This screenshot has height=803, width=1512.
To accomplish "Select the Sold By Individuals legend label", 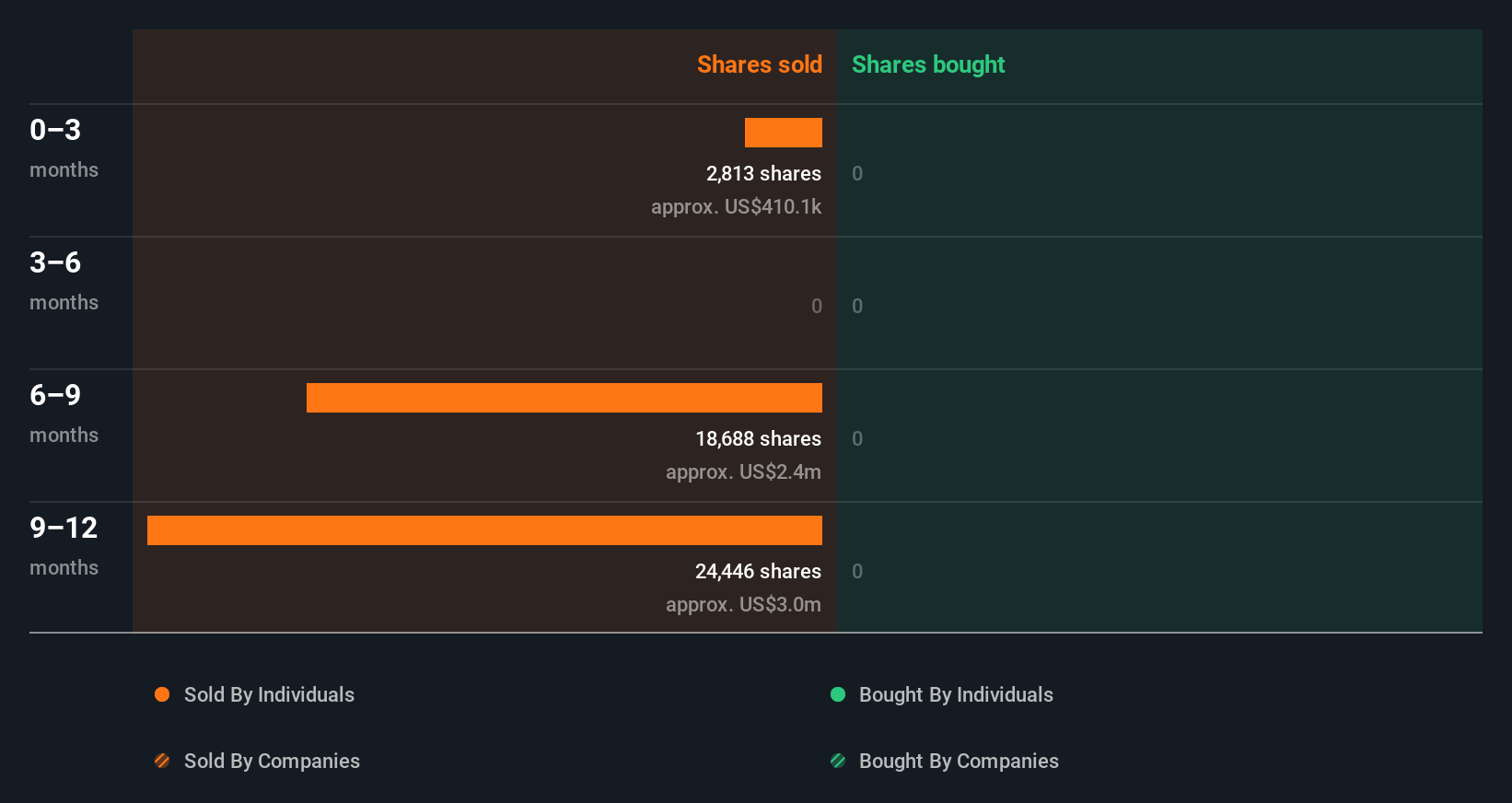I will tap(269, 694).
